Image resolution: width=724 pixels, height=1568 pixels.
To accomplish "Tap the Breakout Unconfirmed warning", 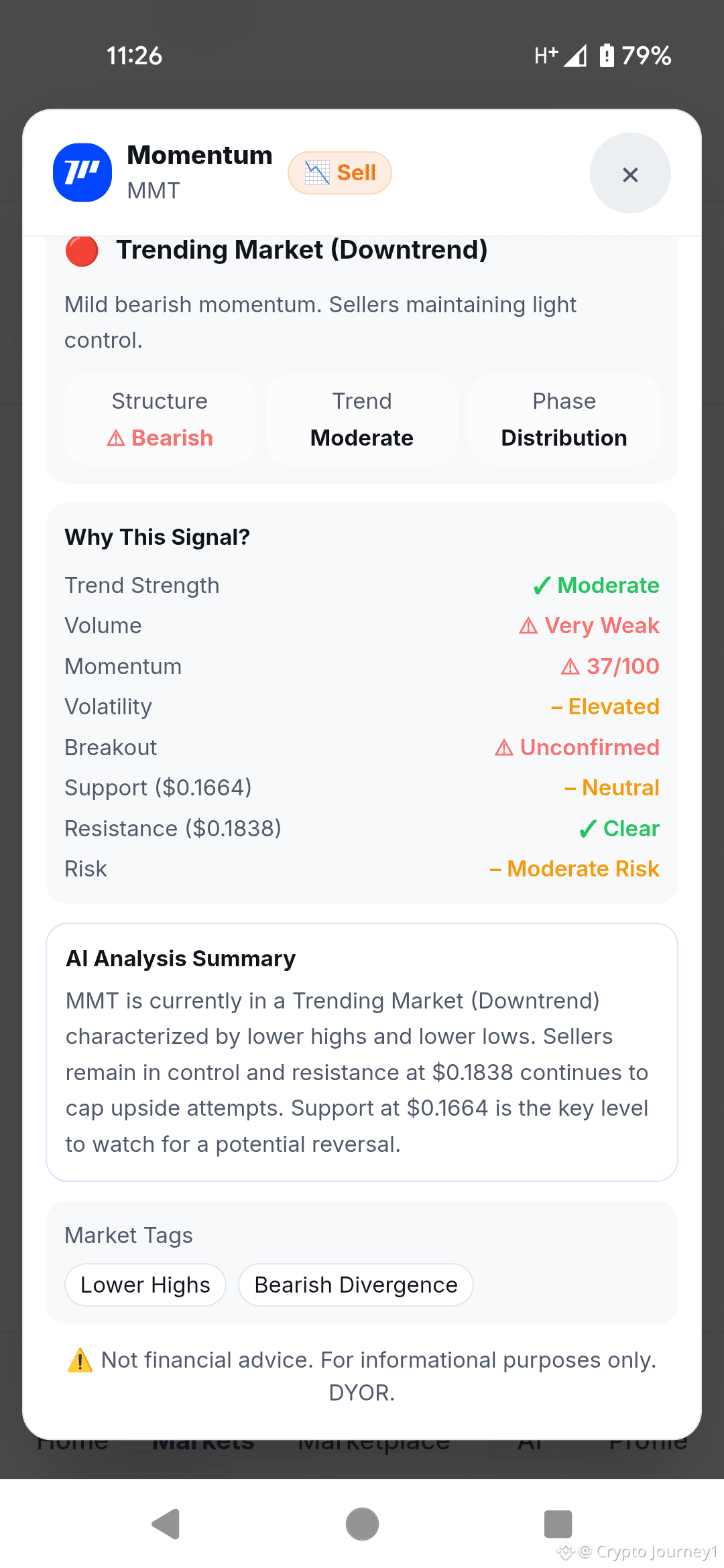I will tap(577, 748).
